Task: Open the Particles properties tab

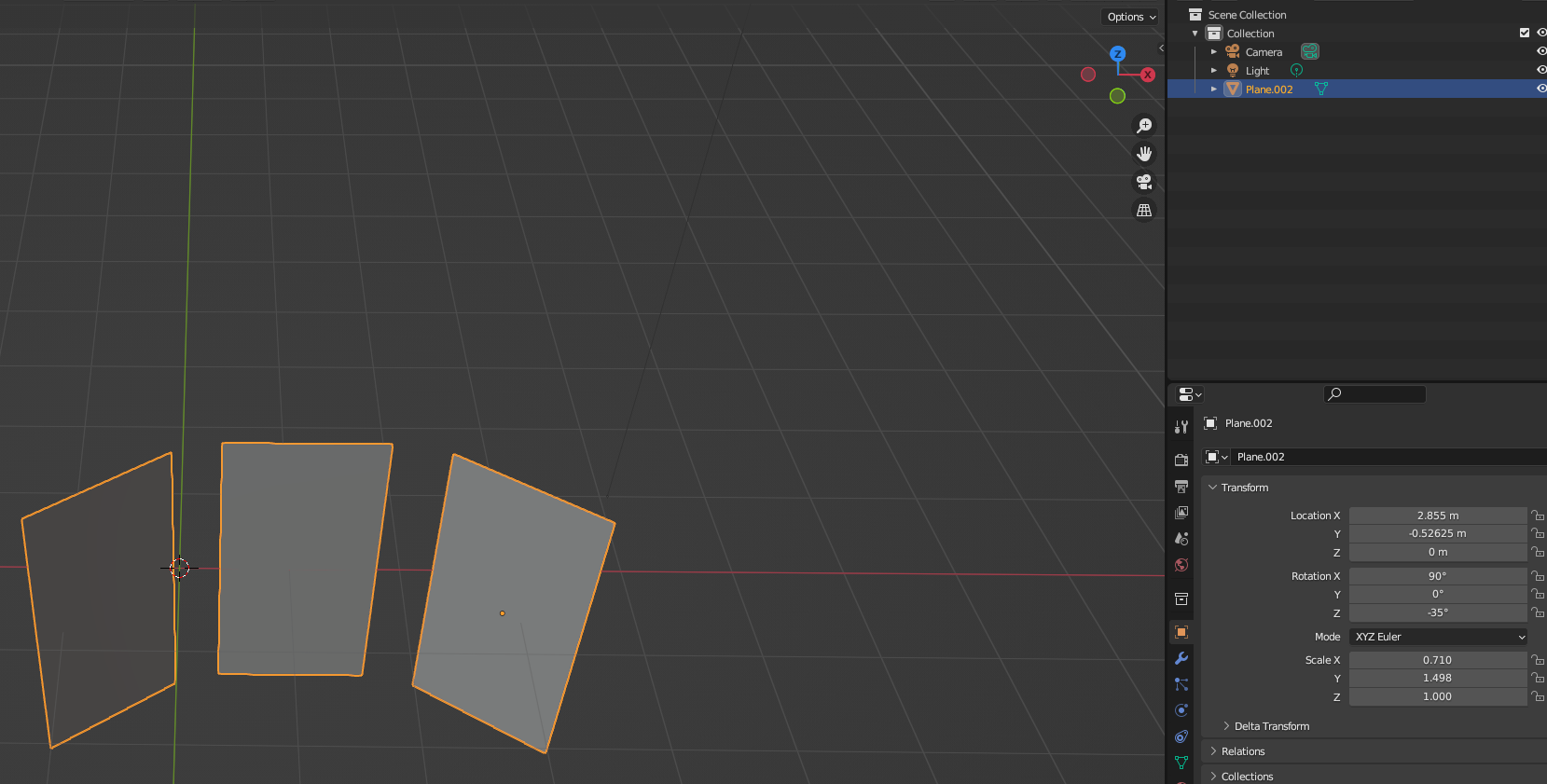Action: click(1181, 684)
